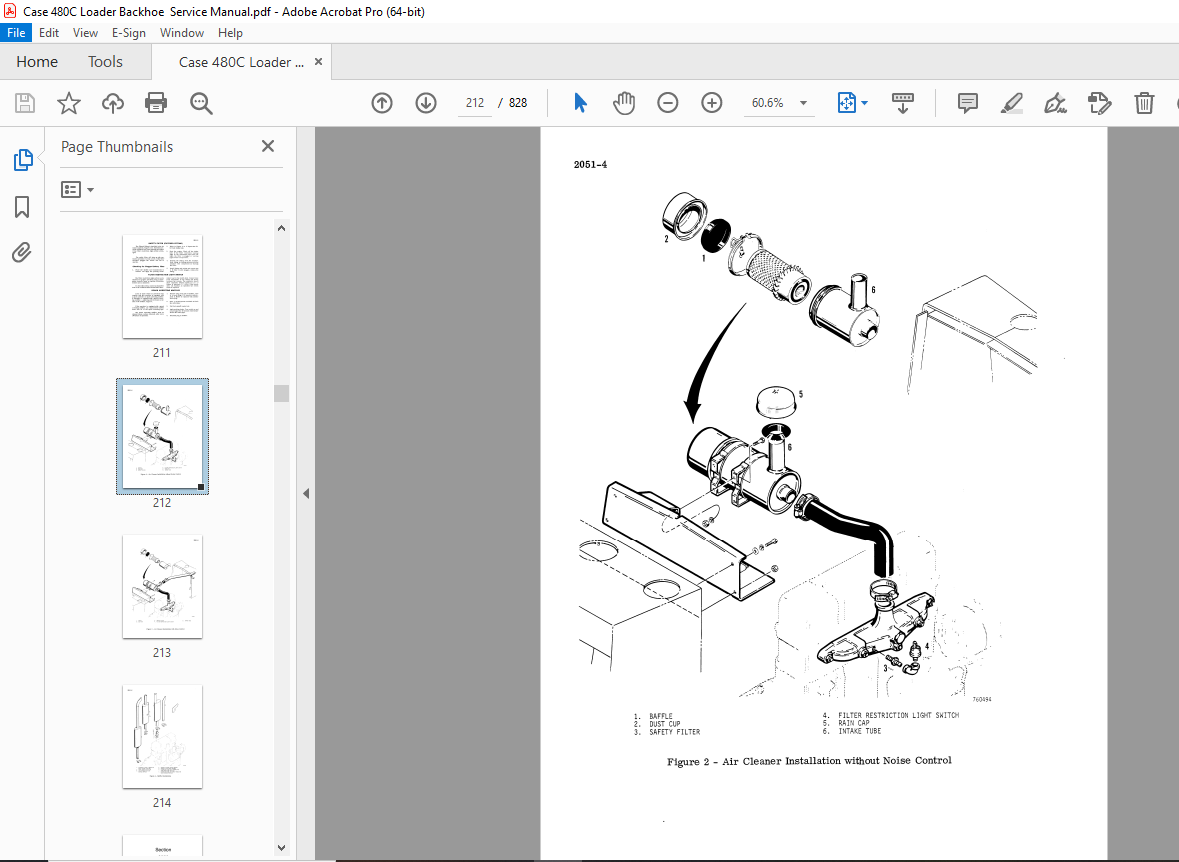The height and width of the screenshot is (862, 1179).
Task: Click thumbnail panel scroll up arrow
Action: click(281, 228)
